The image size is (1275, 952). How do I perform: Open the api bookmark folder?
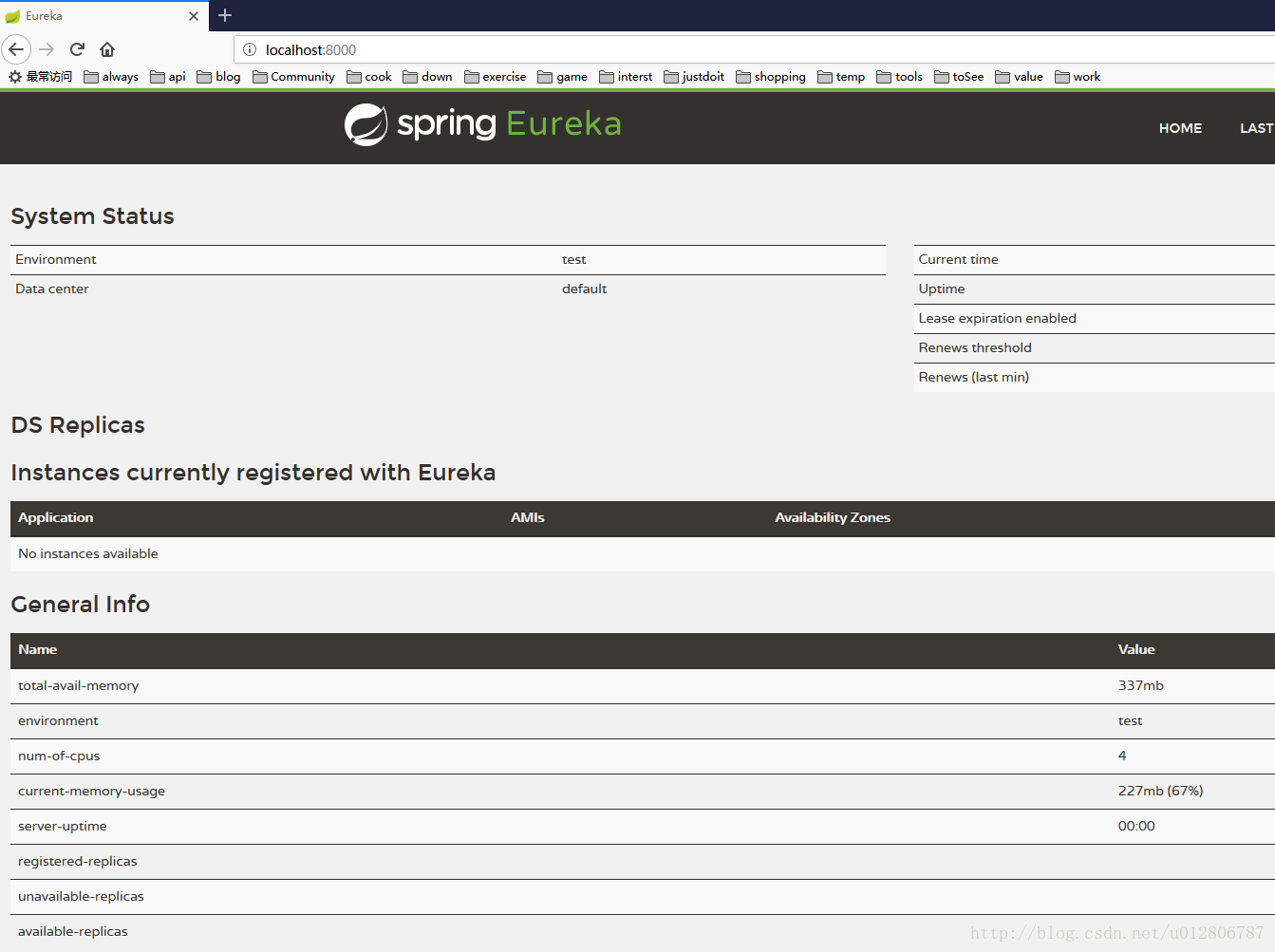(x=168, y=77)
